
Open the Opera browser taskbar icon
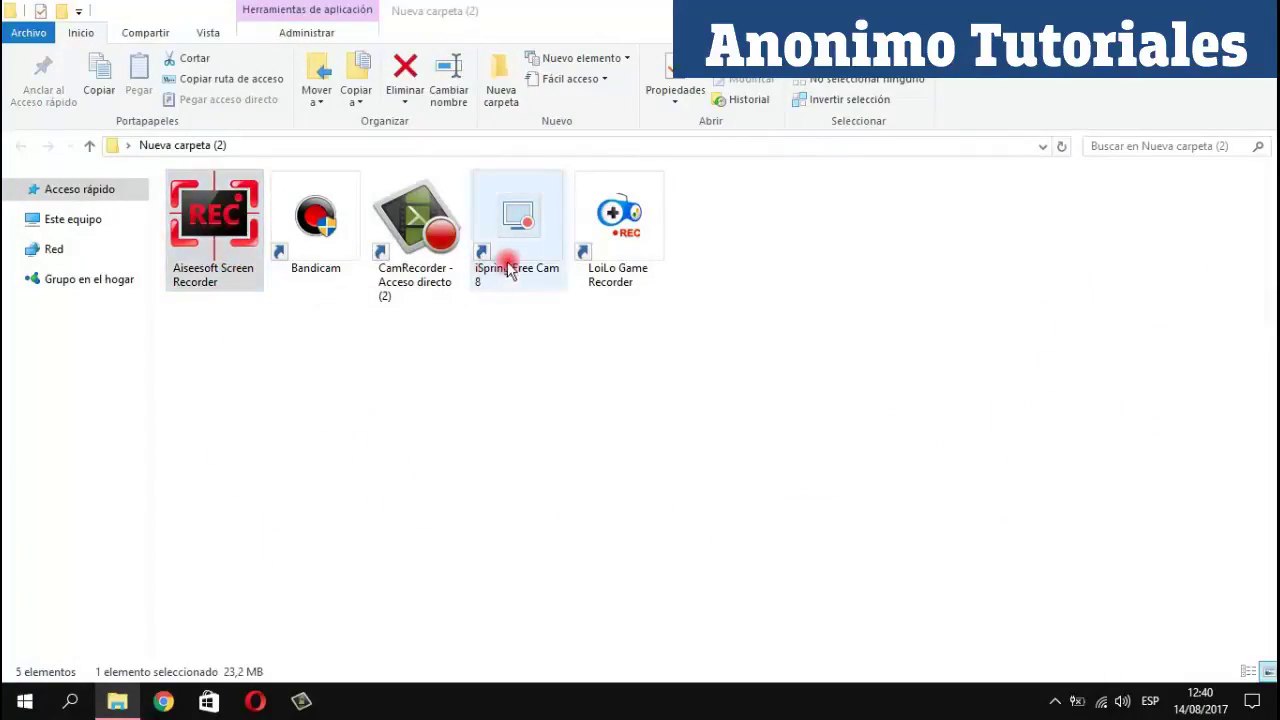coord(255,702)
